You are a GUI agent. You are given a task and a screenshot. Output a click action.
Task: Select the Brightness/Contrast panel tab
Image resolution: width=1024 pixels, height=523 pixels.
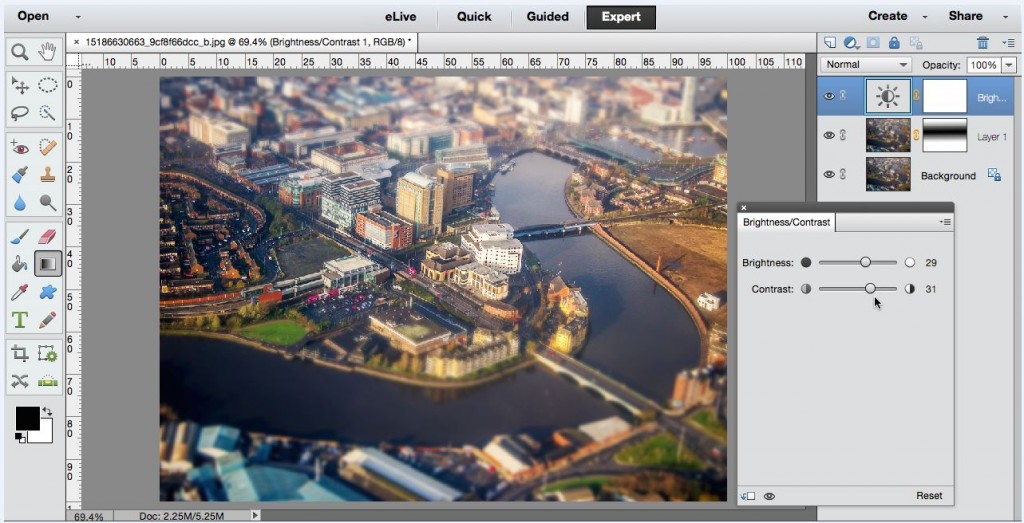[786, 222]
